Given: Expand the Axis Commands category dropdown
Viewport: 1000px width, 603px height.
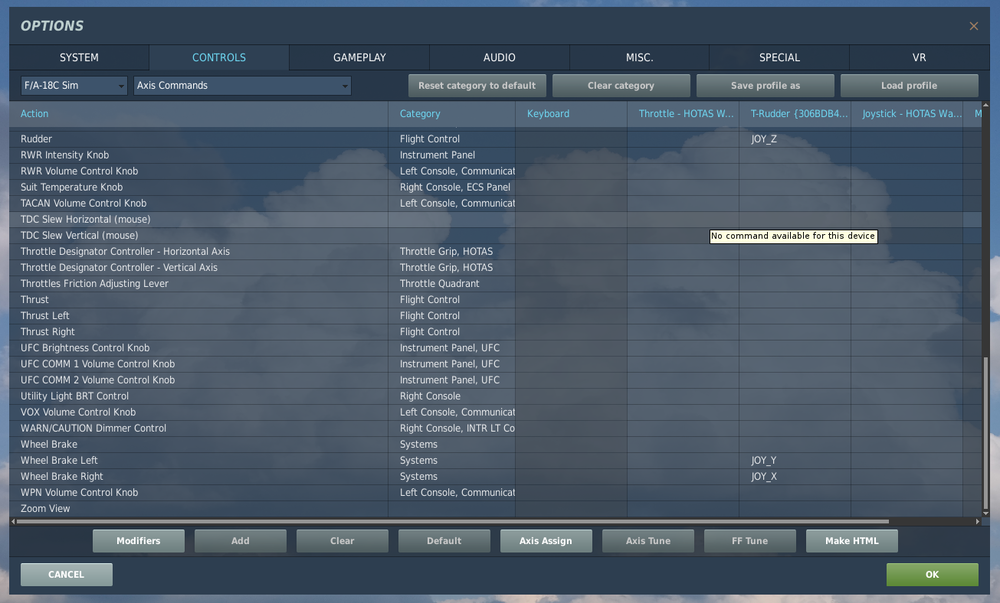Looking at the screenshot, I should click(242, 85).
